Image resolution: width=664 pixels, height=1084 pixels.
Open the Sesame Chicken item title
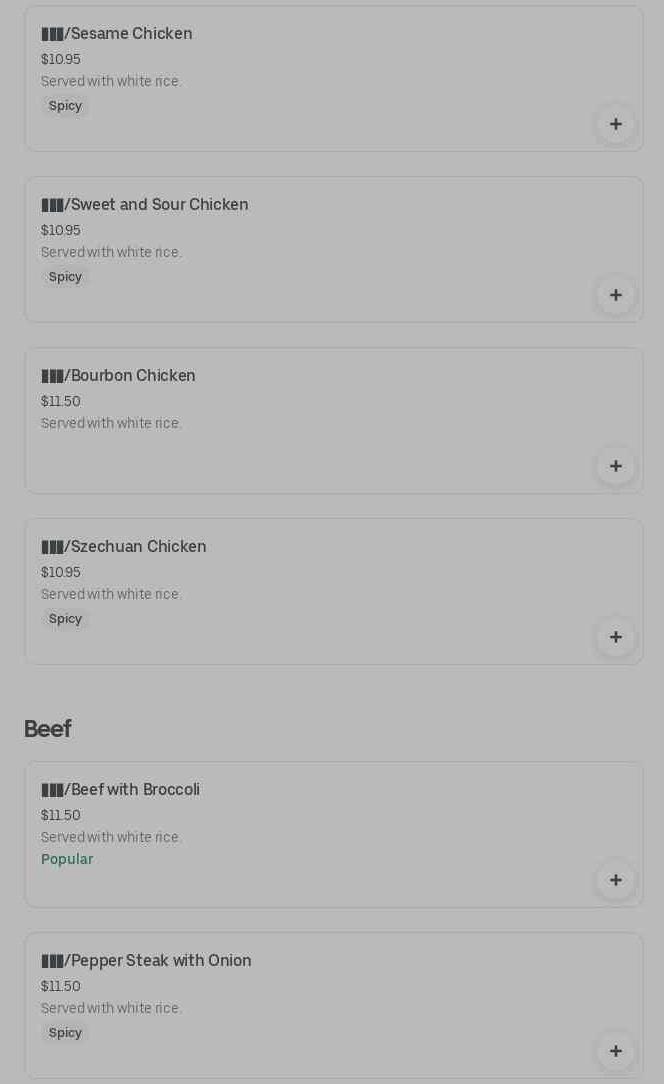tap(117, 34)
